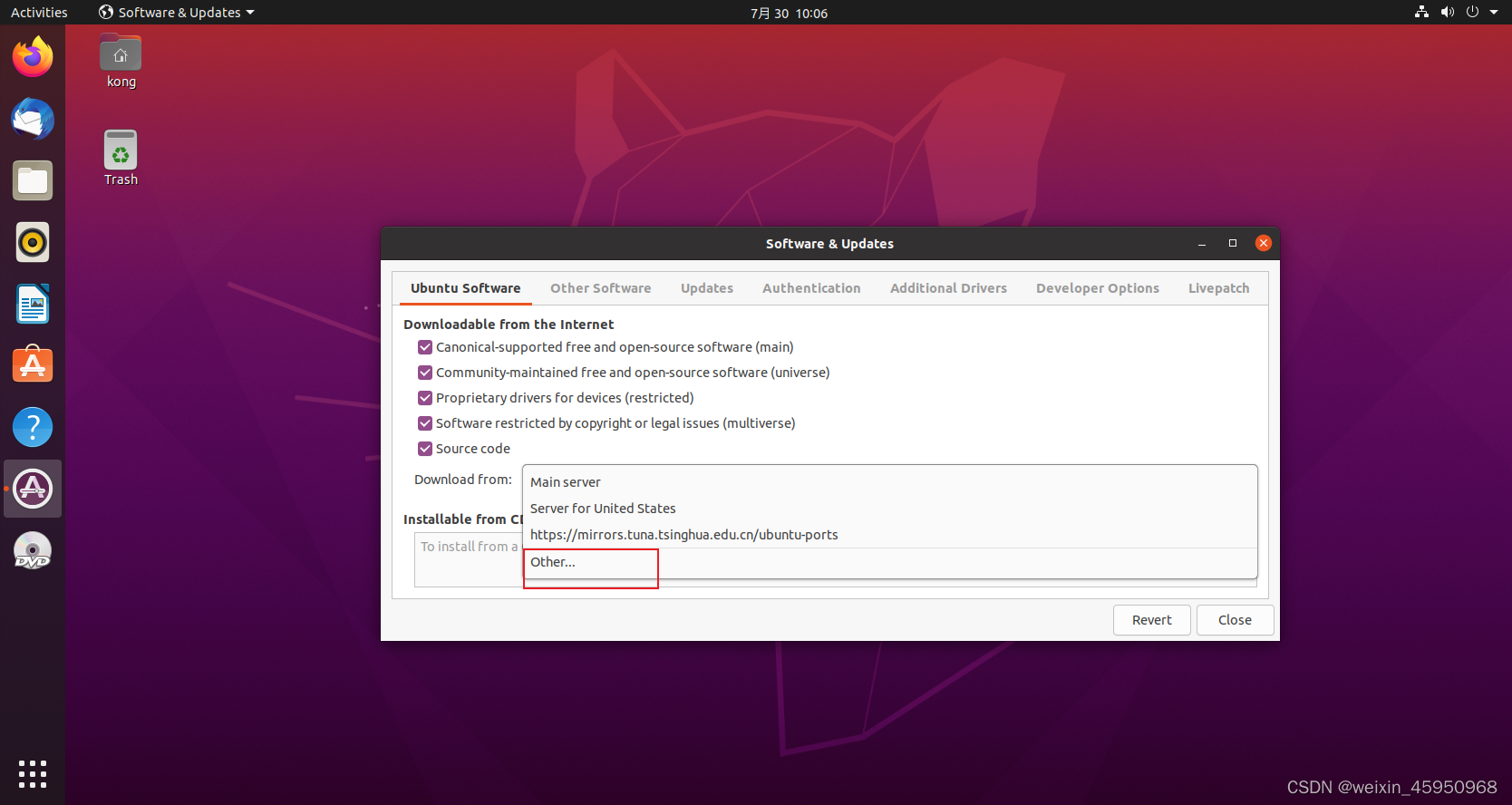Show Applications grid

pos(33,774)
